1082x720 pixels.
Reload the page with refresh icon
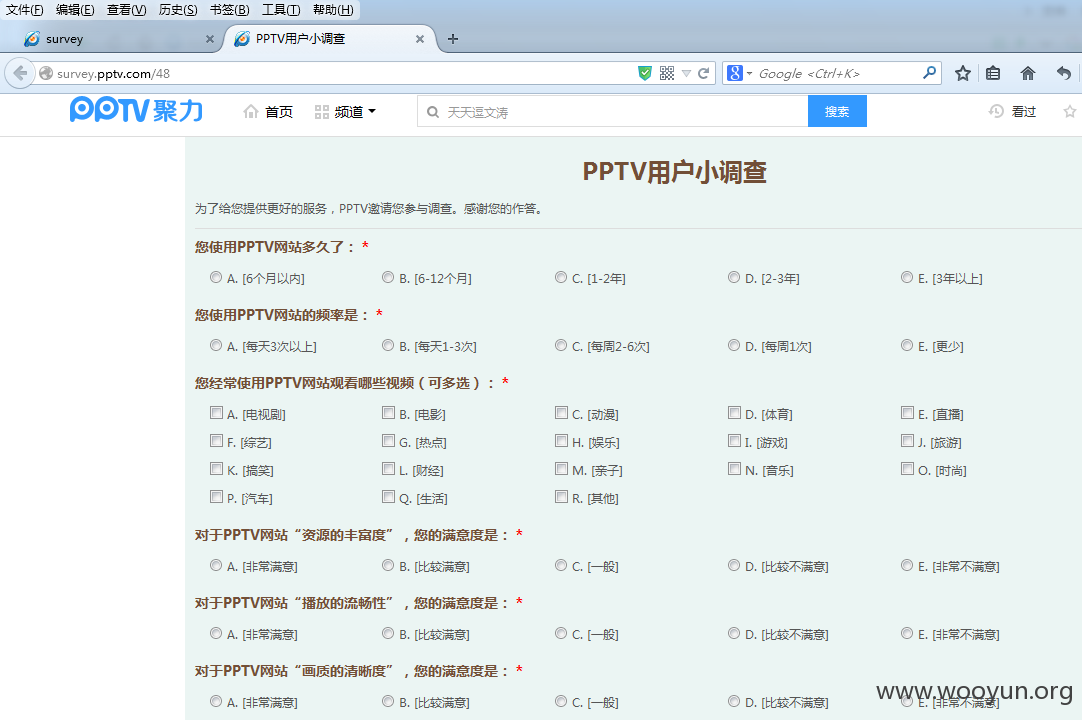(703, 73)
